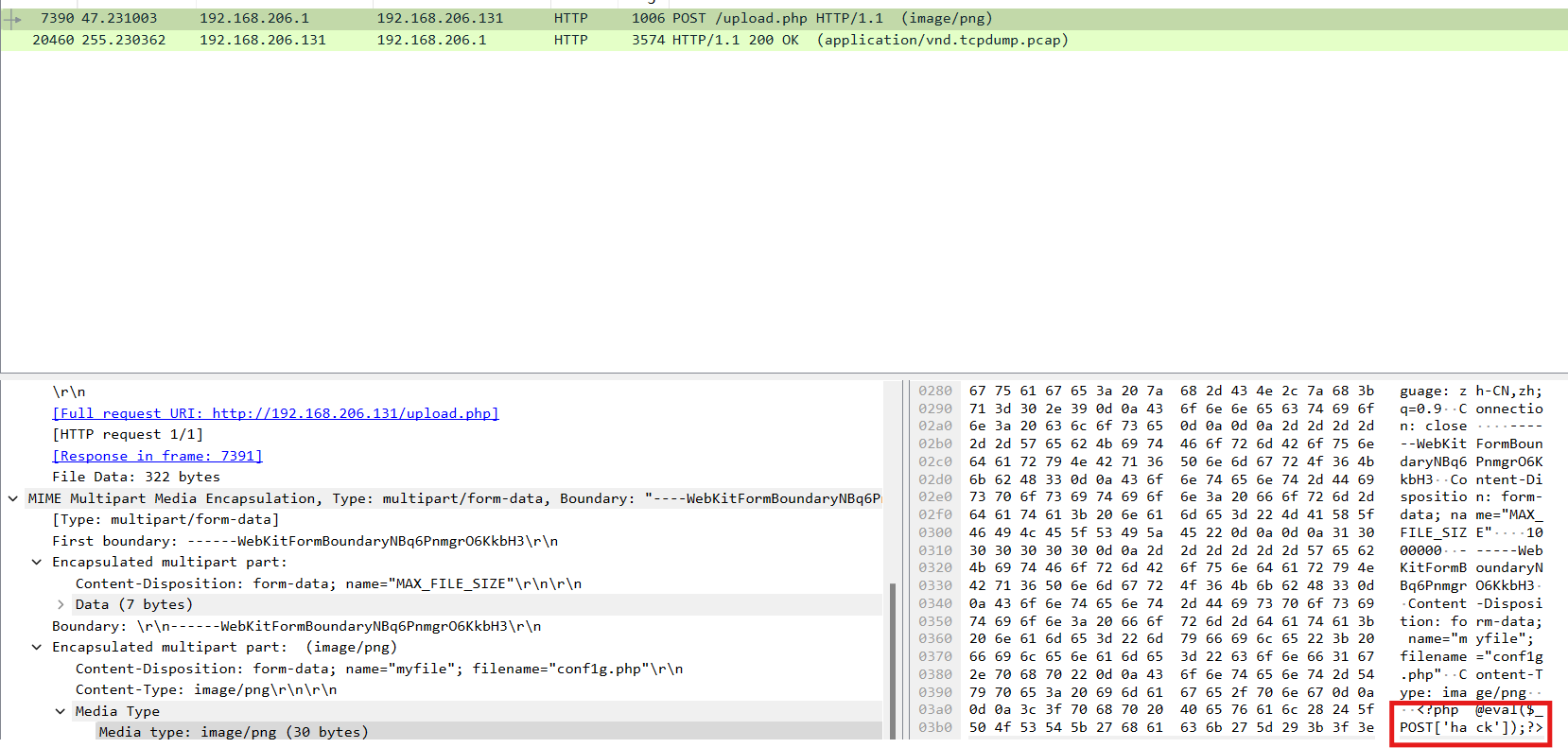
Task: Open the Full request URI link
Action: (x=275, y=413)
